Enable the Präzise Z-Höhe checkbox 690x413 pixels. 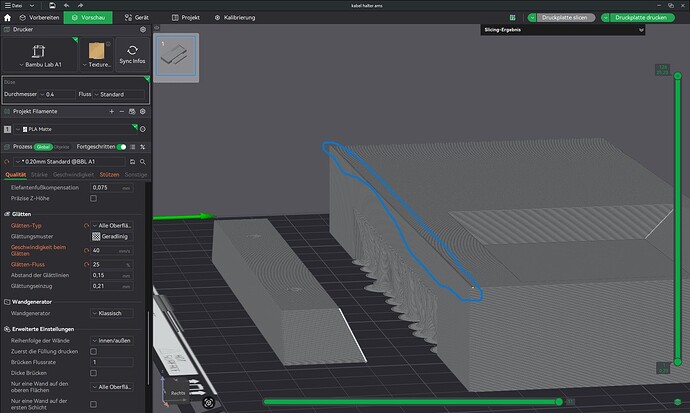93,198
